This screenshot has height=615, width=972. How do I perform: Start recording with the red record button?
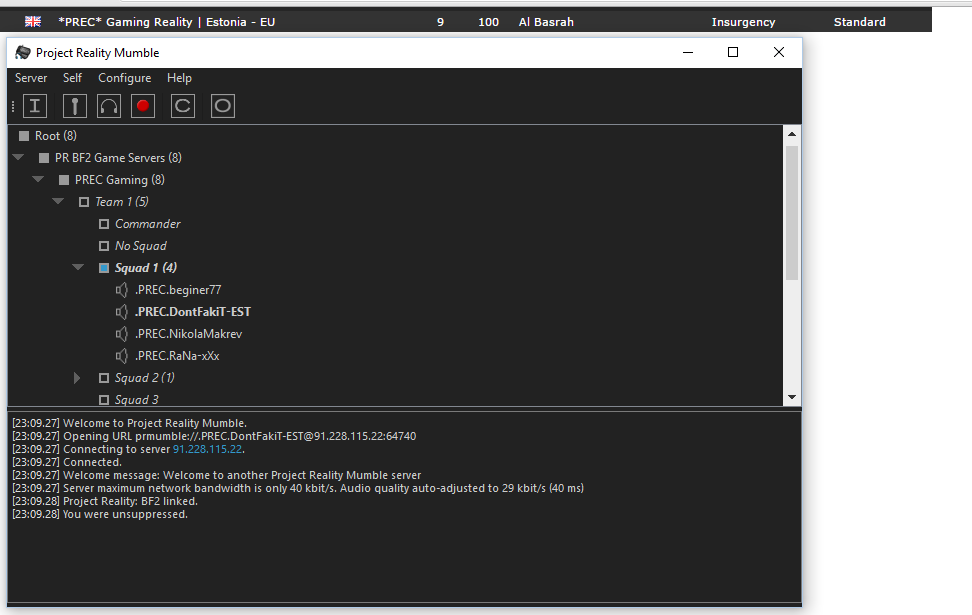click(x=143, y=106)
